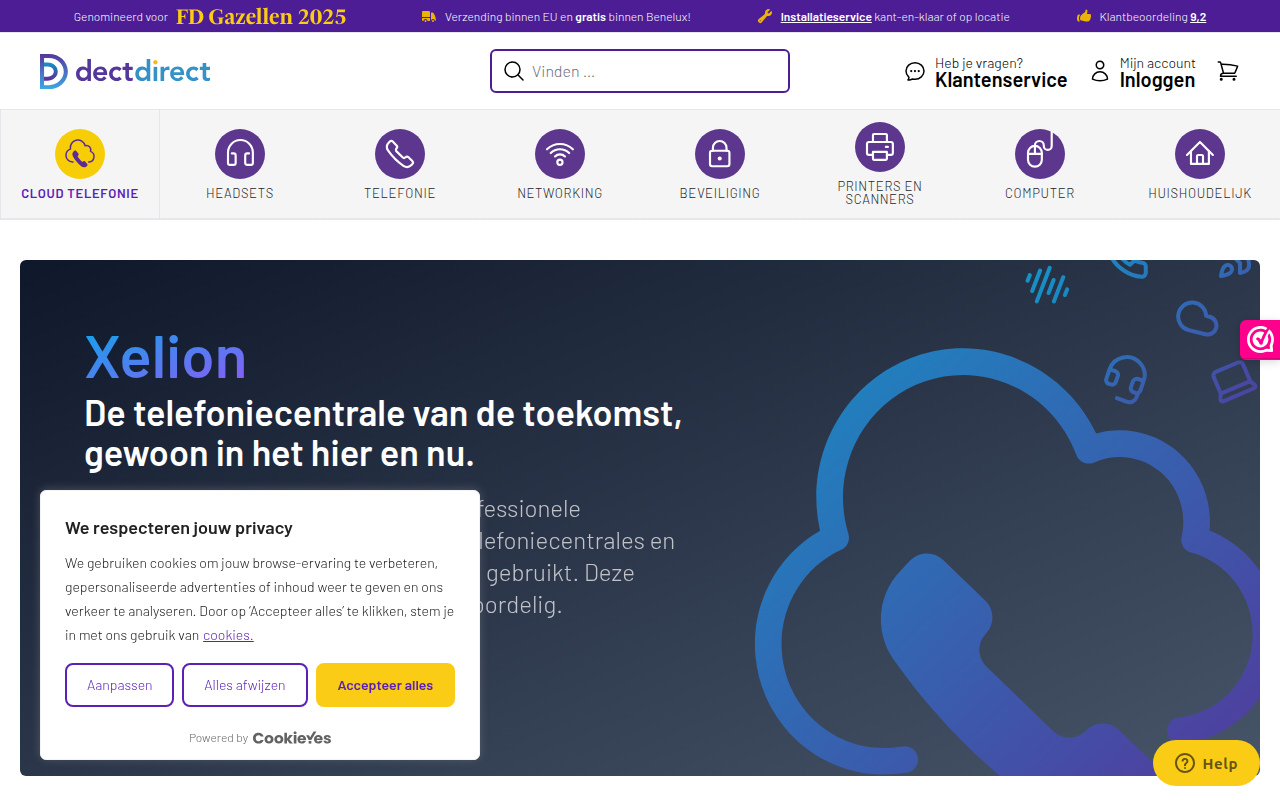This screenshot has width=1280, height=800.
Task: Open the Printers en Scanners icon
Action: pyautogui.click(x=880, y=147)
